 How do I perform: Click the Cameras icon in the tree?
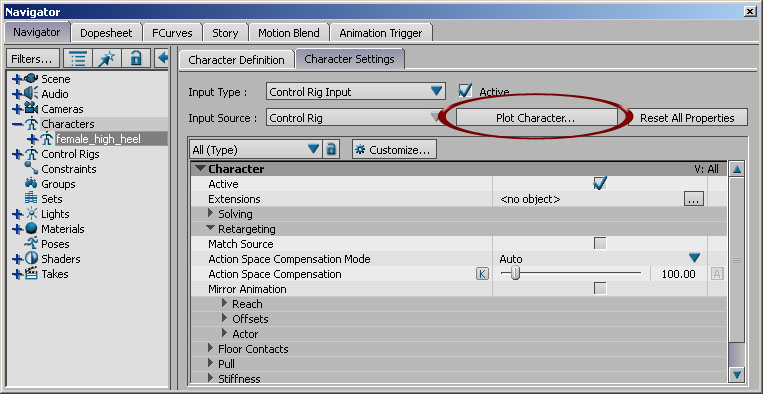31,108
